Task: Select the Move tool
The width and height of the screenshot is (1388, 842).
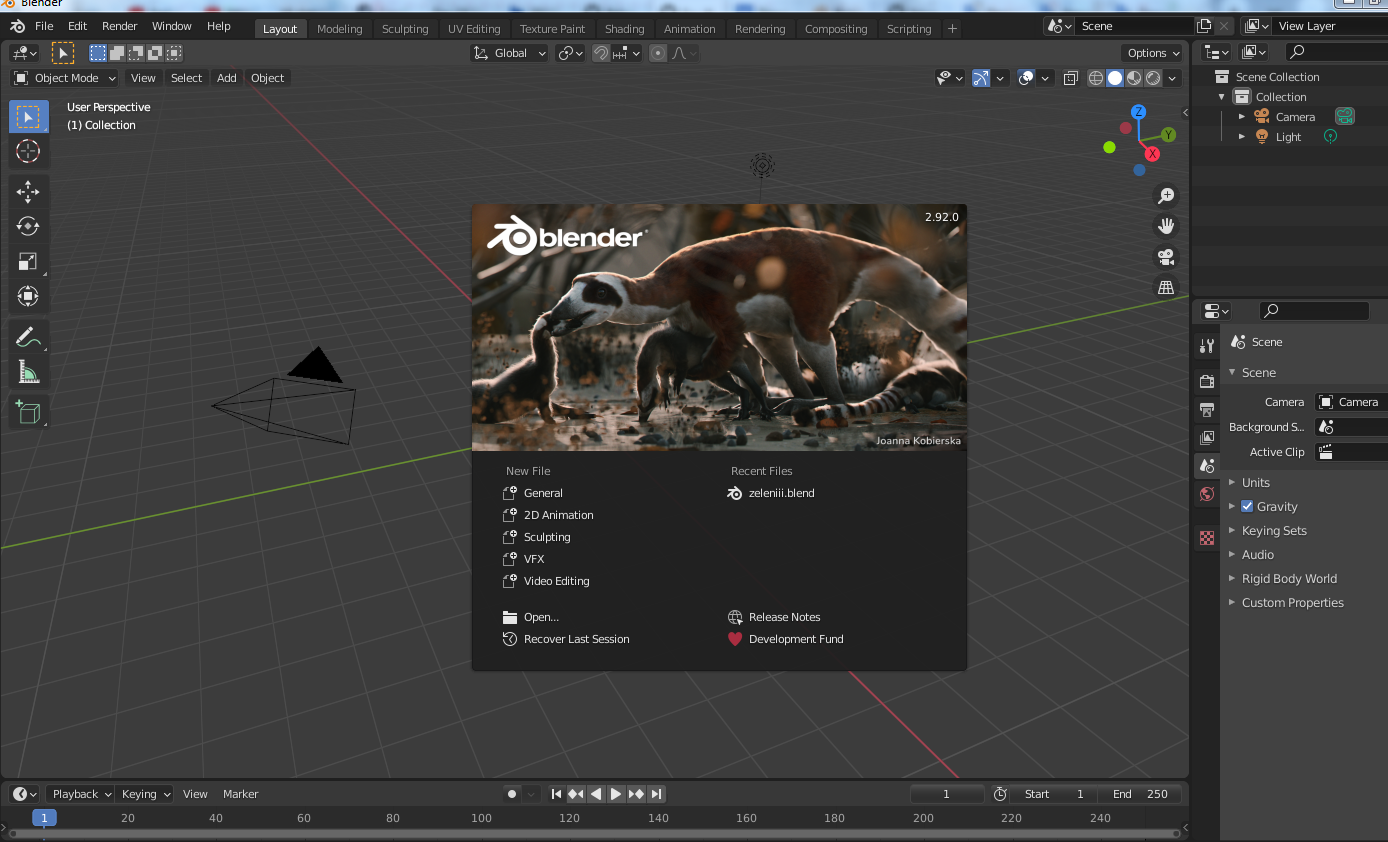Action: pyautogui.click(x=29, y=192)
